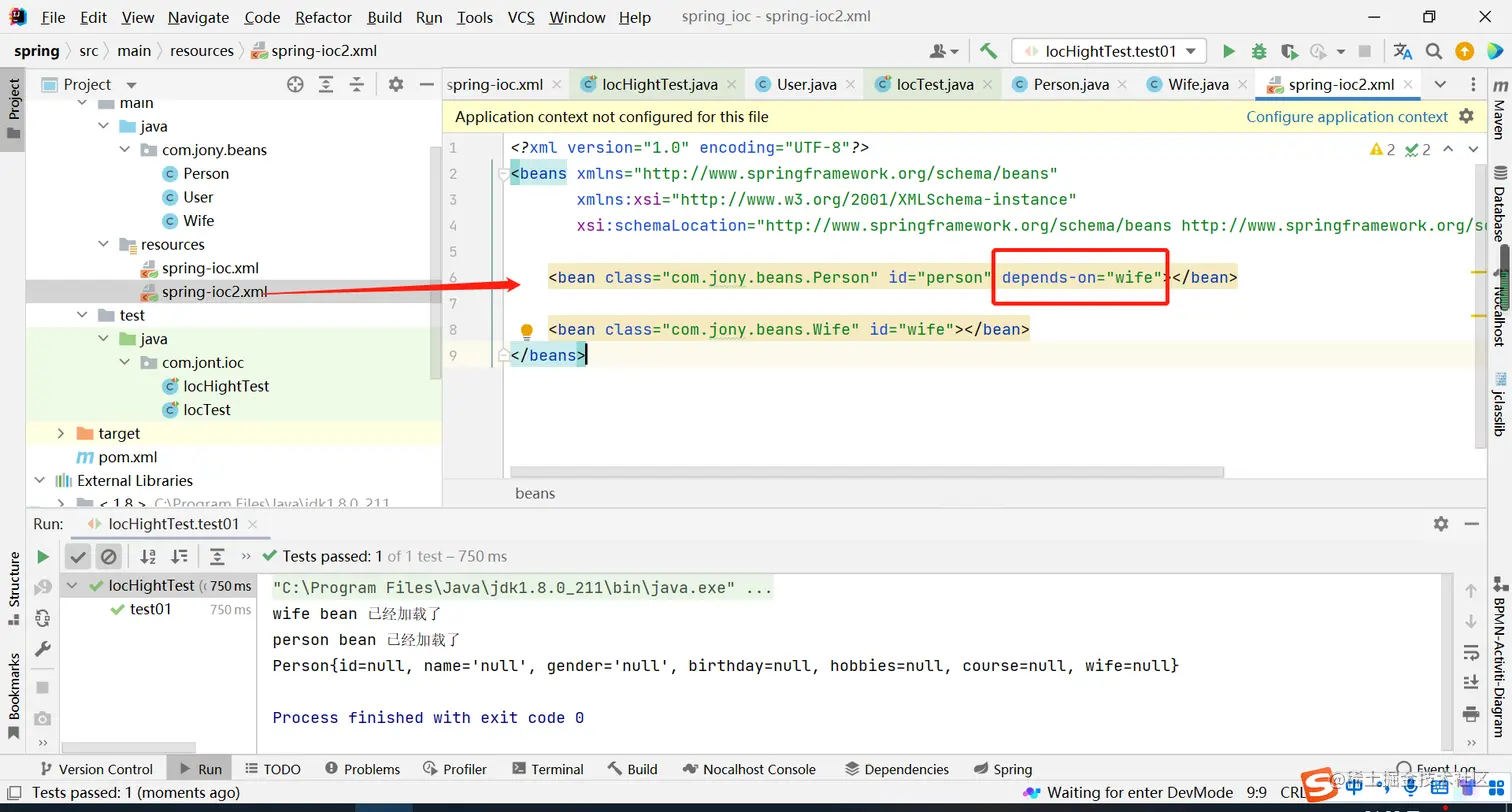This screenshot has height=812, width=1512.
Task: Toggle soft-wrap in Run console
Action: (x=1471, y=653)
